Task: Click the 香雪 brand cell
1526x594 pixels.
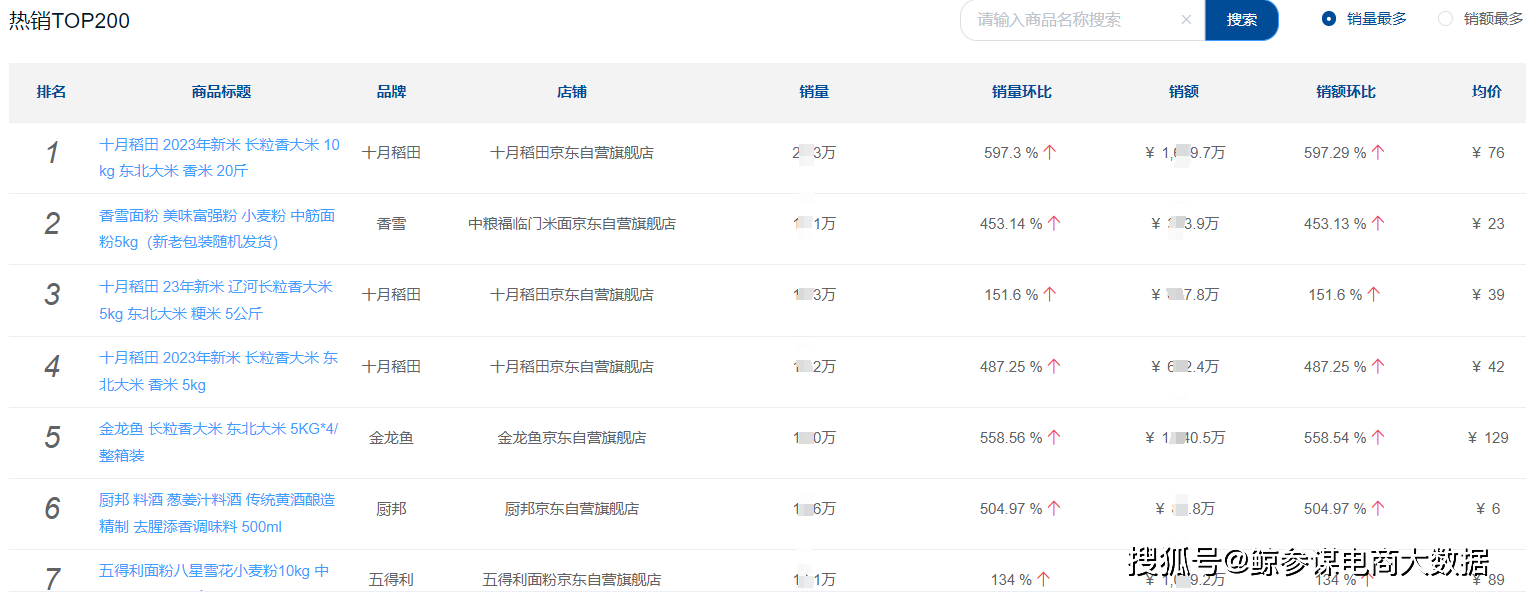Action: click(x=391, y=224)
